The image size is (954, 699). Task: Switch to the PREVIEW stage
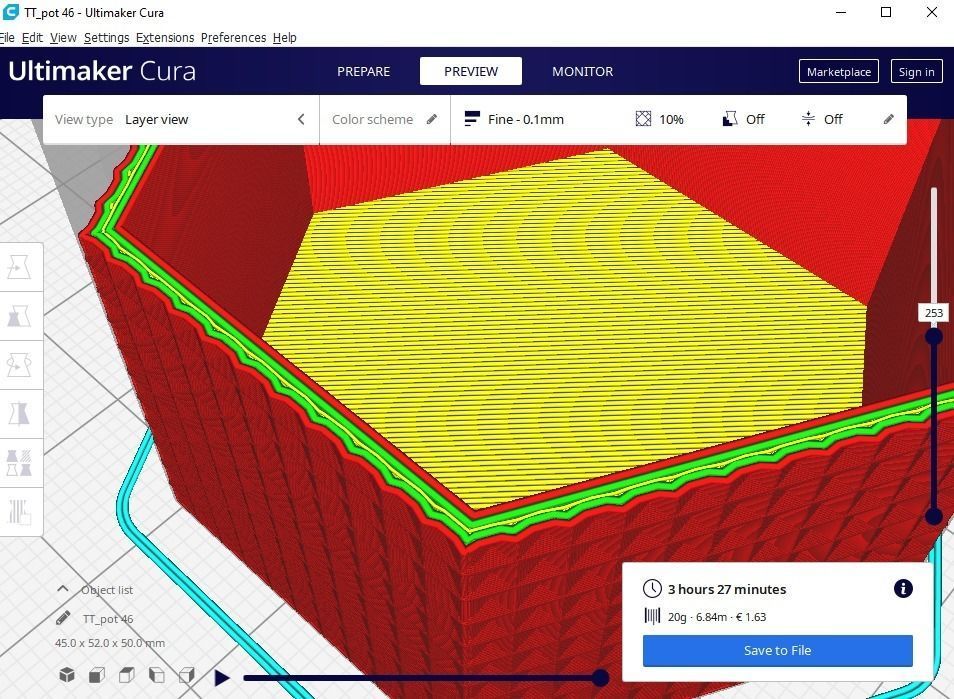(471, 71)
